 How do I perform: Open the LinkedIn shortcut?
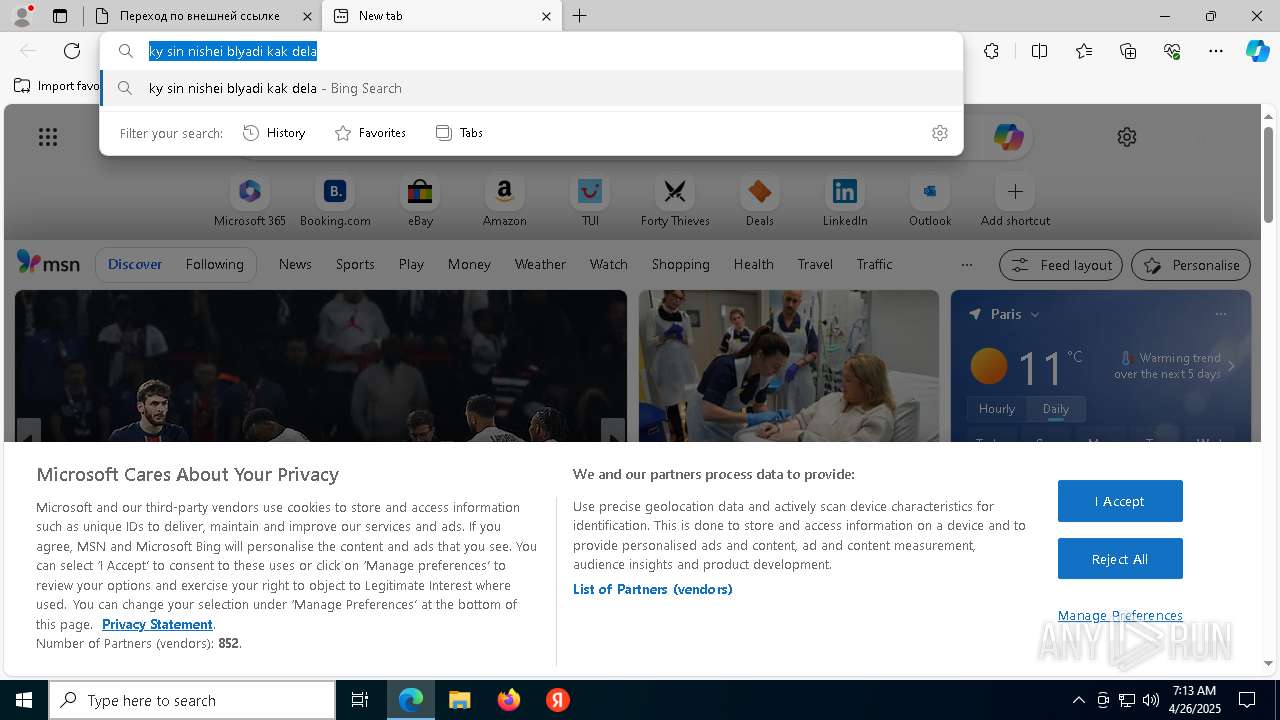[x=845, y=200]
